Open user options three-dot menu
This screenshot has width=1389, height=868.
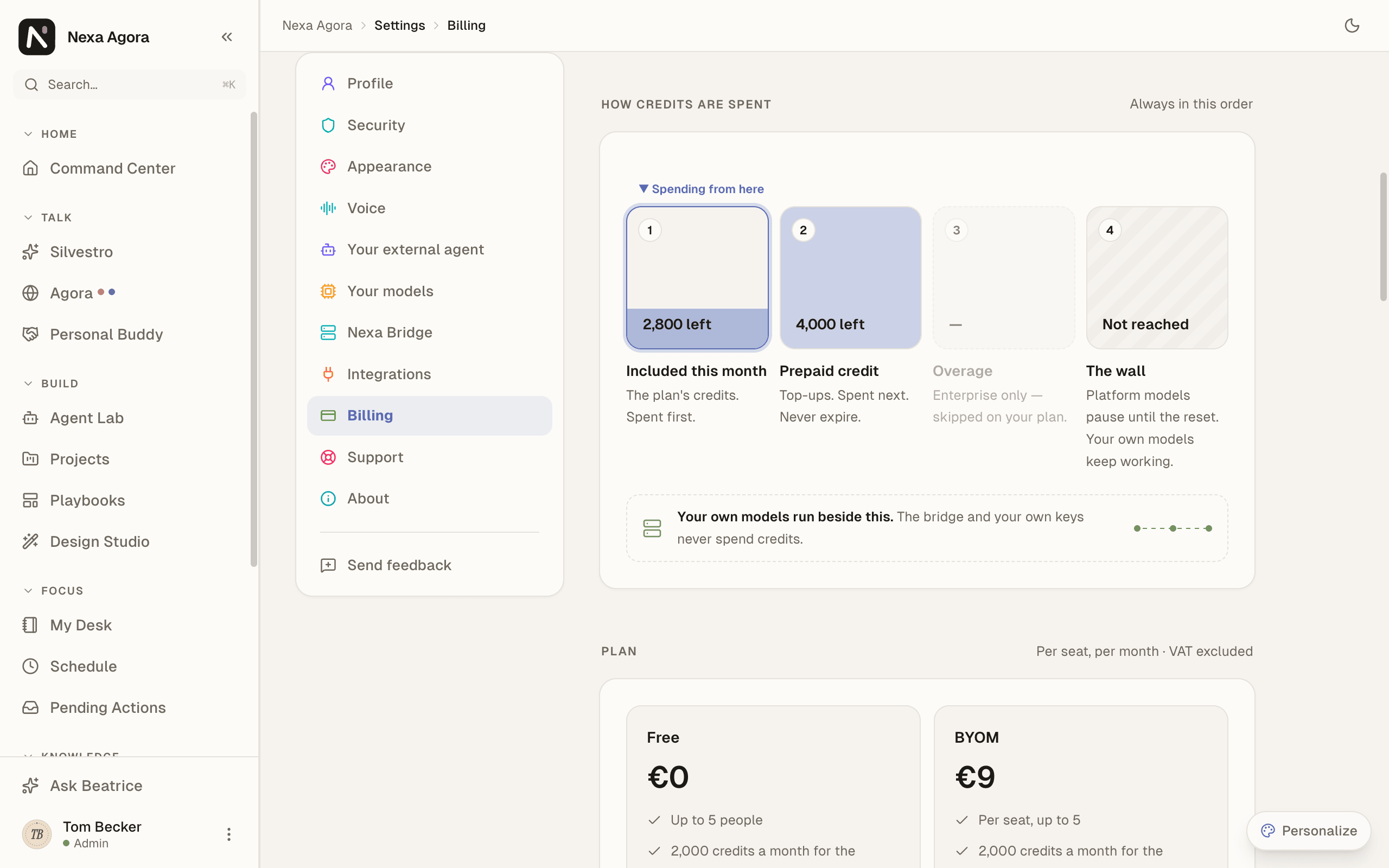[228, 834]
